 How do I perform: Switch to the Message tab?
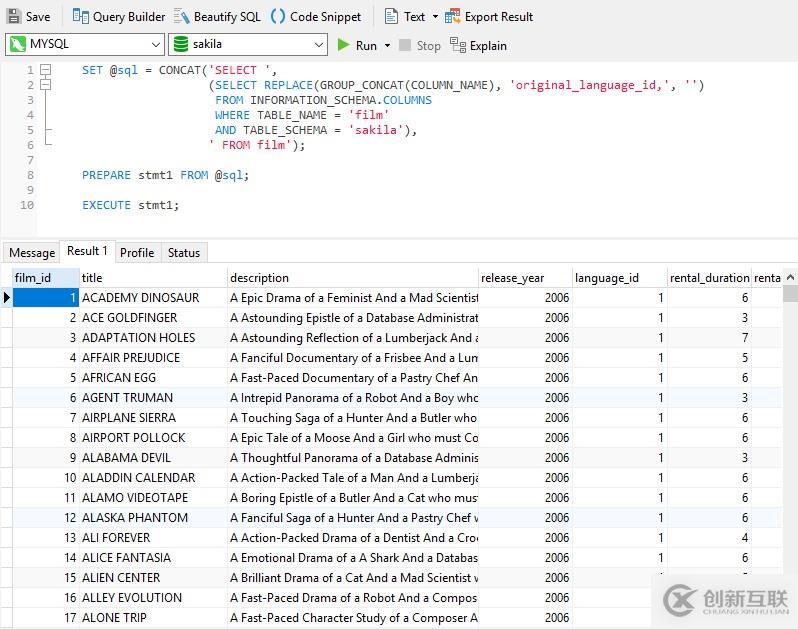pyautogui.click(x=32, y=252)
